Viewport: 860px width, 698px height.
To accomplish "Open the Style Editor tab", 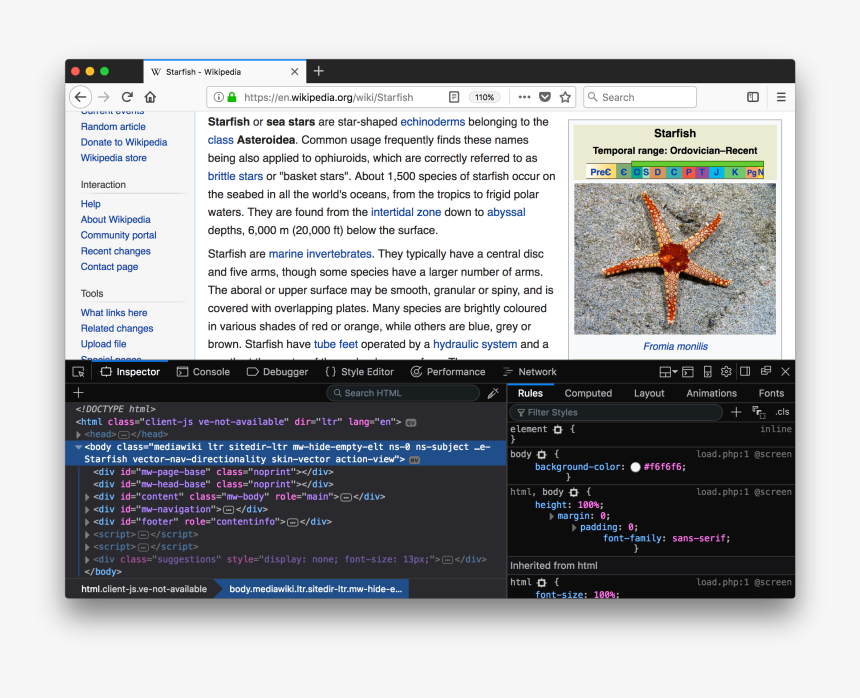I will 359,372.
